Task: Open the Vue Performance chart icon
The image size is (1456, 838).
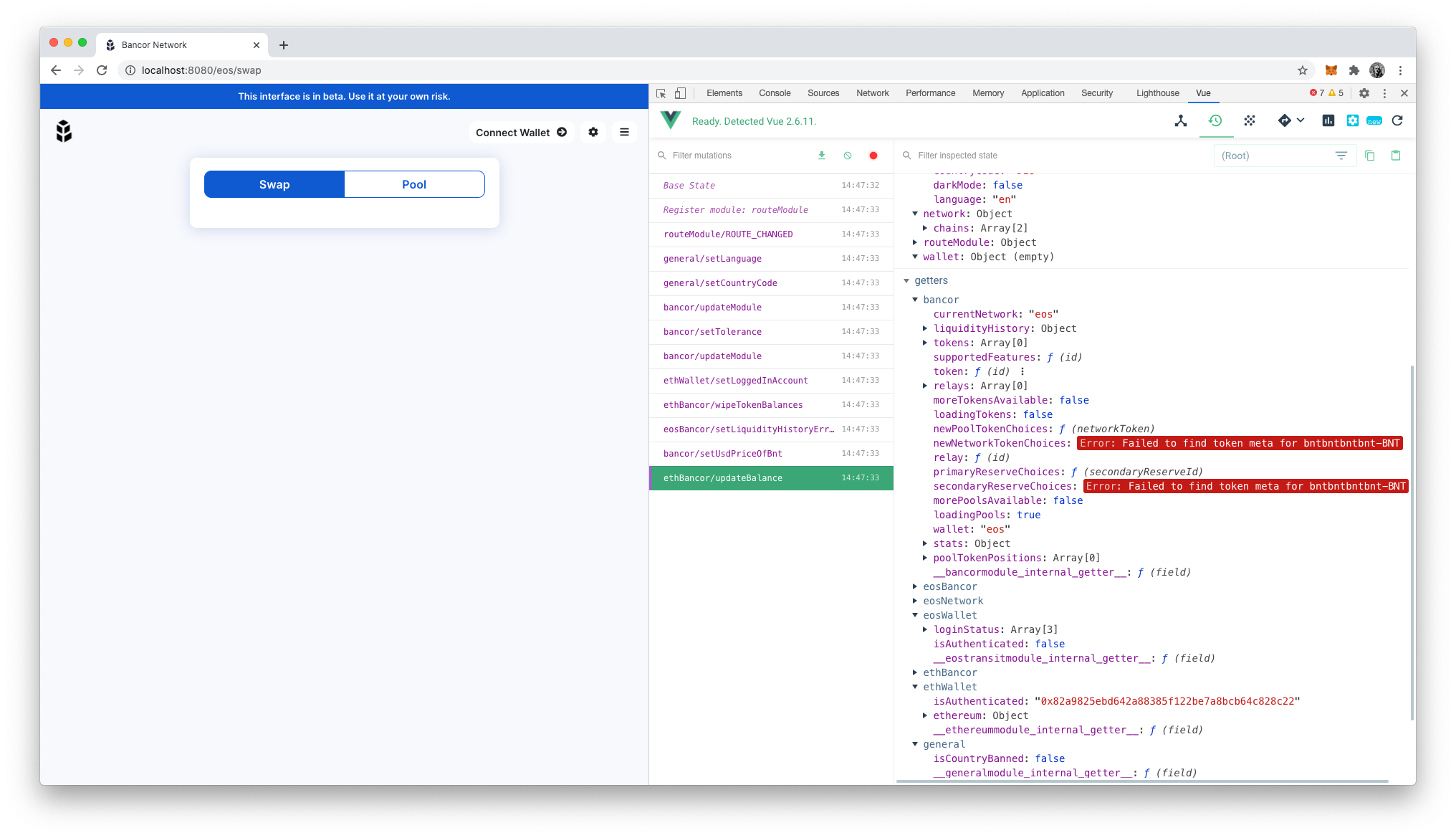Action: pos(1328,120)
